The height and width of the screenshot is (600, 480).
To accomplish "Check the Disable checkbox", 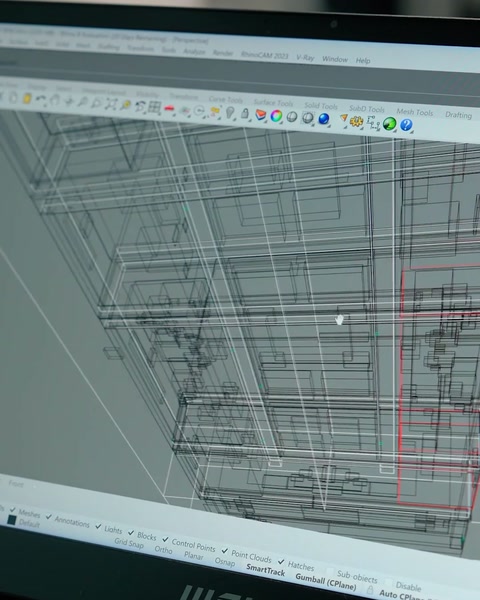I will 389,583.
